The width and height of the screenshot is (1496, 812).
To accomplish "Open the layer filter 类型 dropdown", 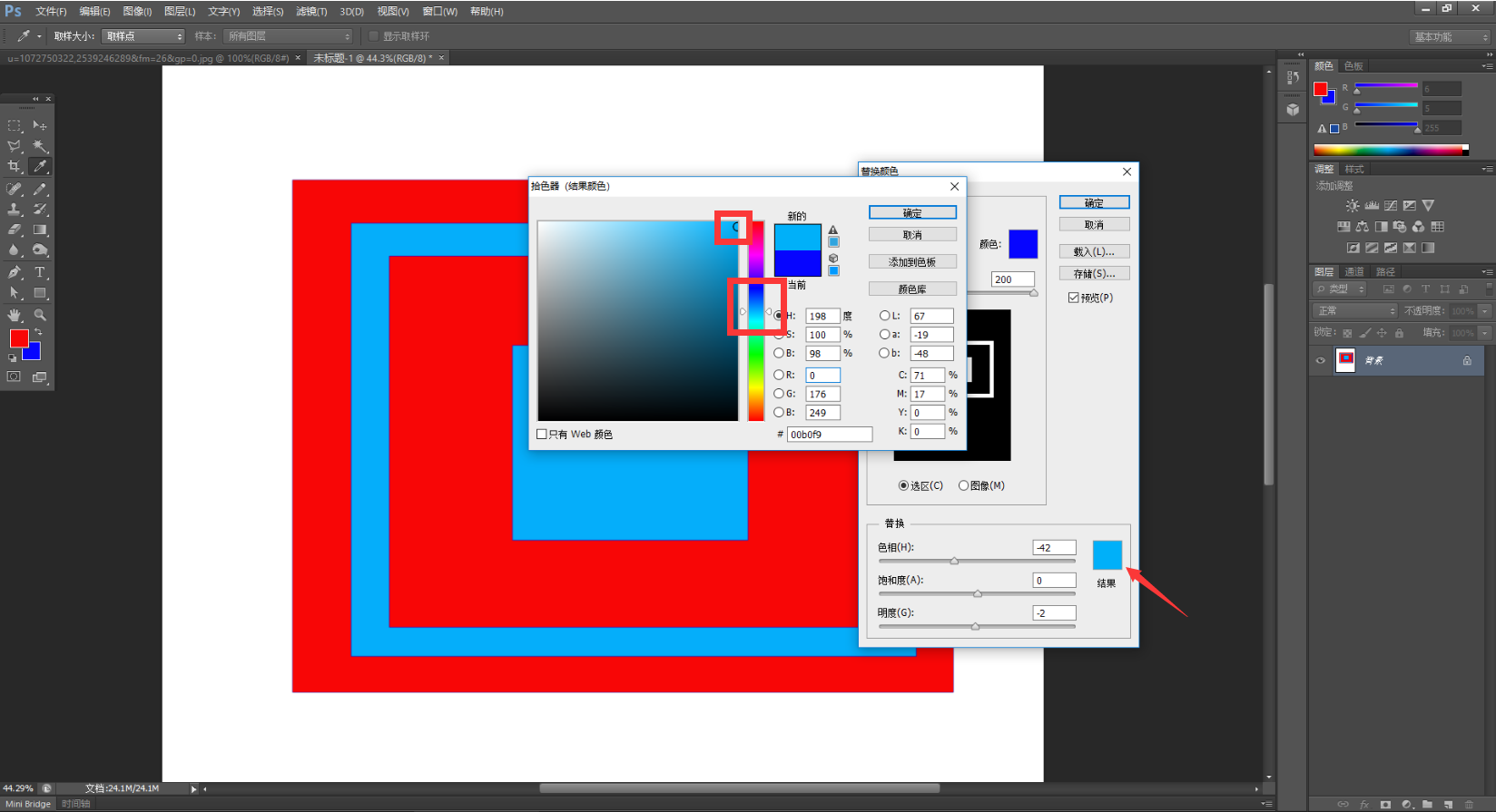I will coord(1340,289).
